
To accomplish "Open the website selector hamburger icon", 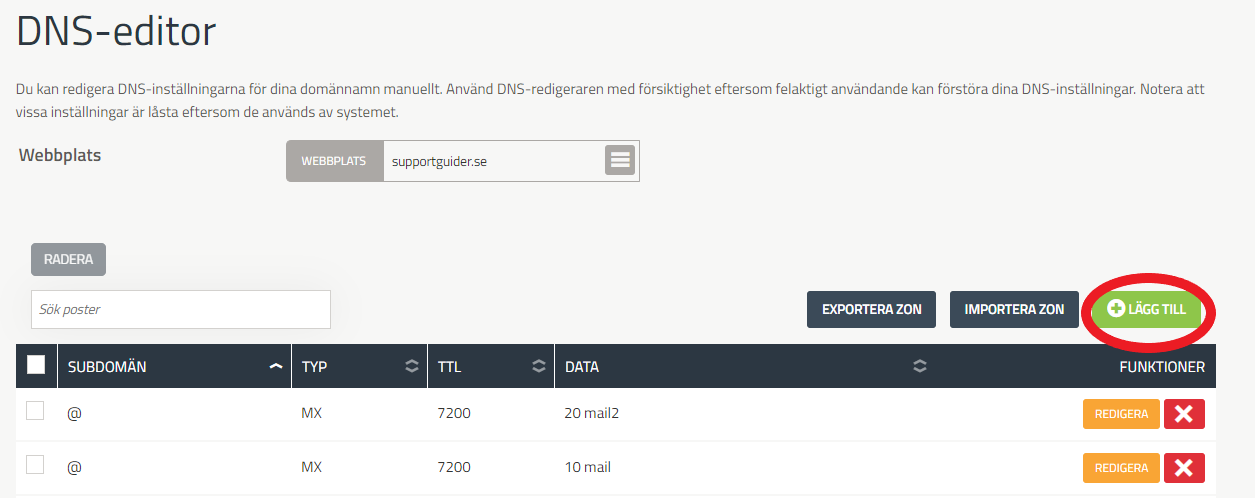I will click(x=620, y=160).
